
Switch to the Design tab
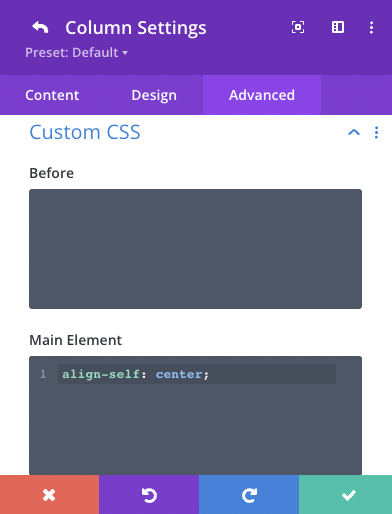pos(154,95)
